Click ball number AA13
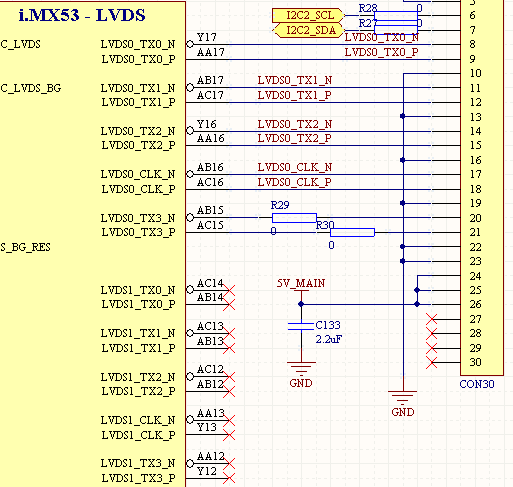 pyautogui.click(x=210, y=413)
